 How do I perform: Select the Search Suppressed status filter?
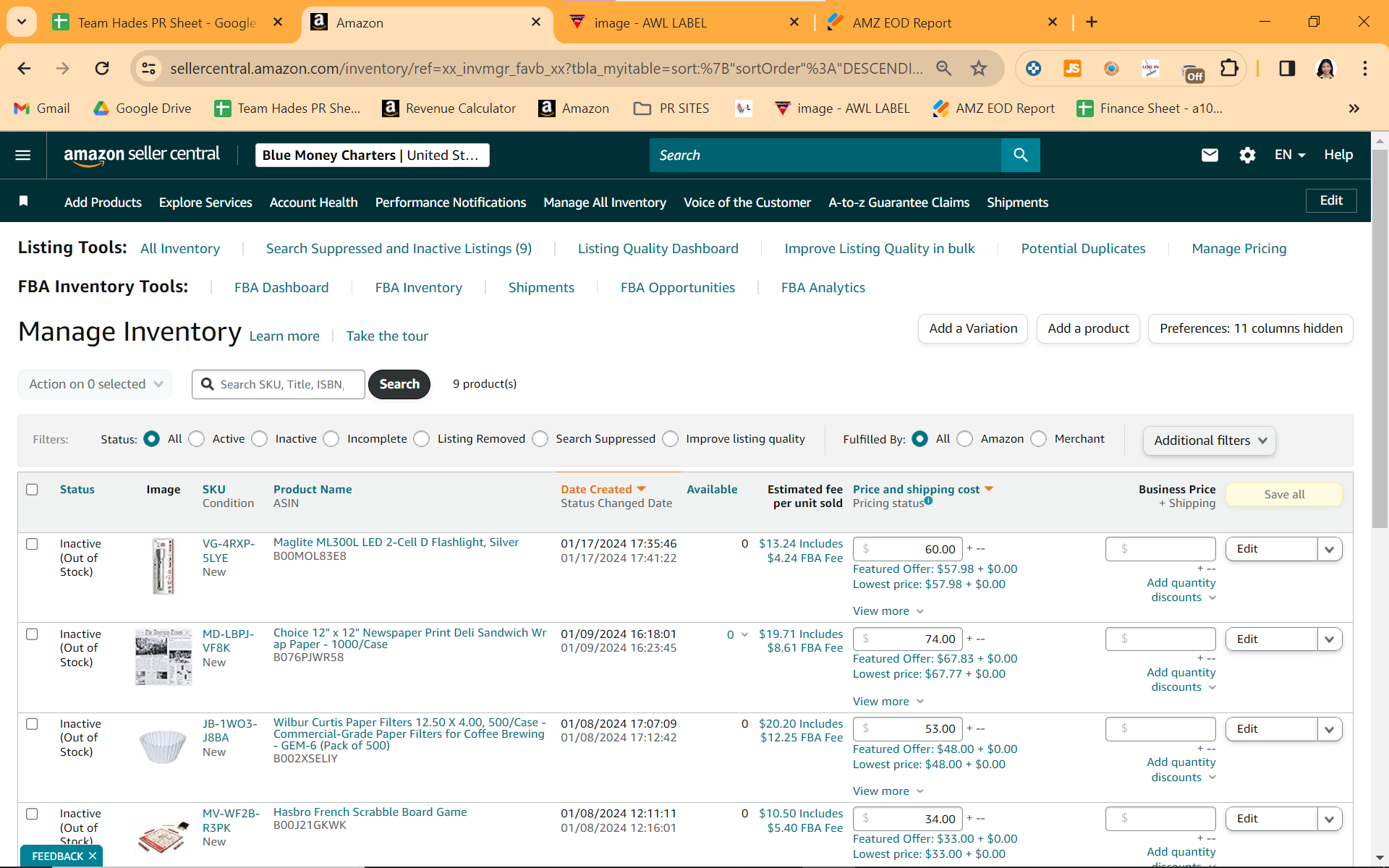540,439
